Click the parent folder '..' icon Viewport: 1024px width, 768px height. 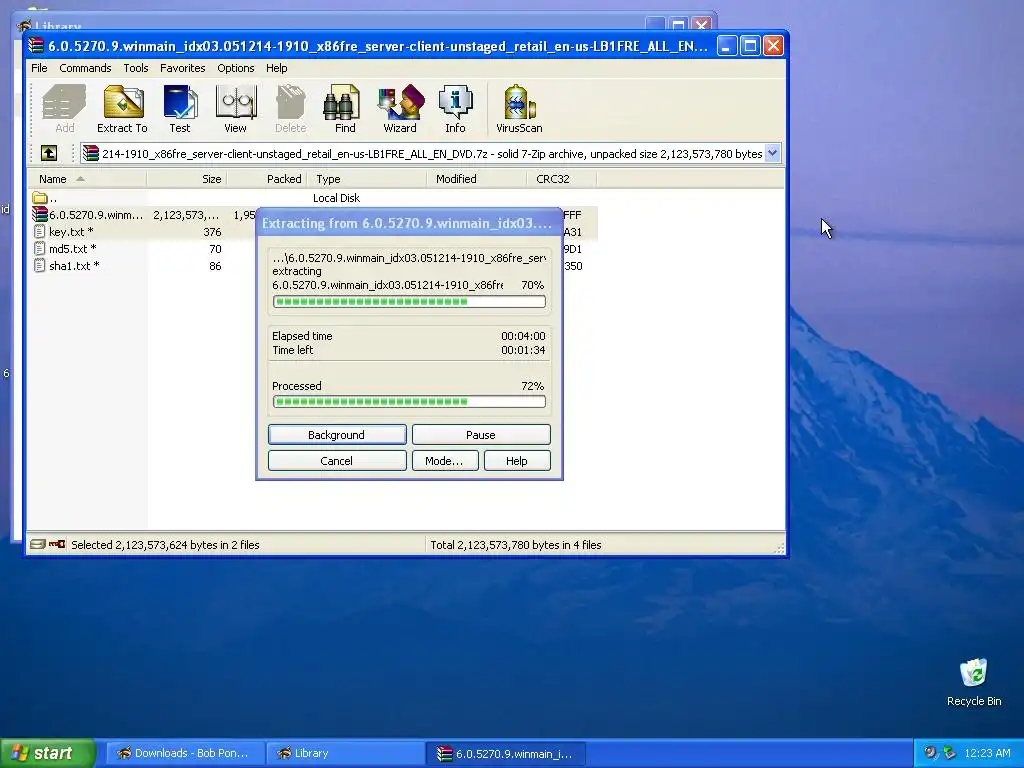pos(40,197)
